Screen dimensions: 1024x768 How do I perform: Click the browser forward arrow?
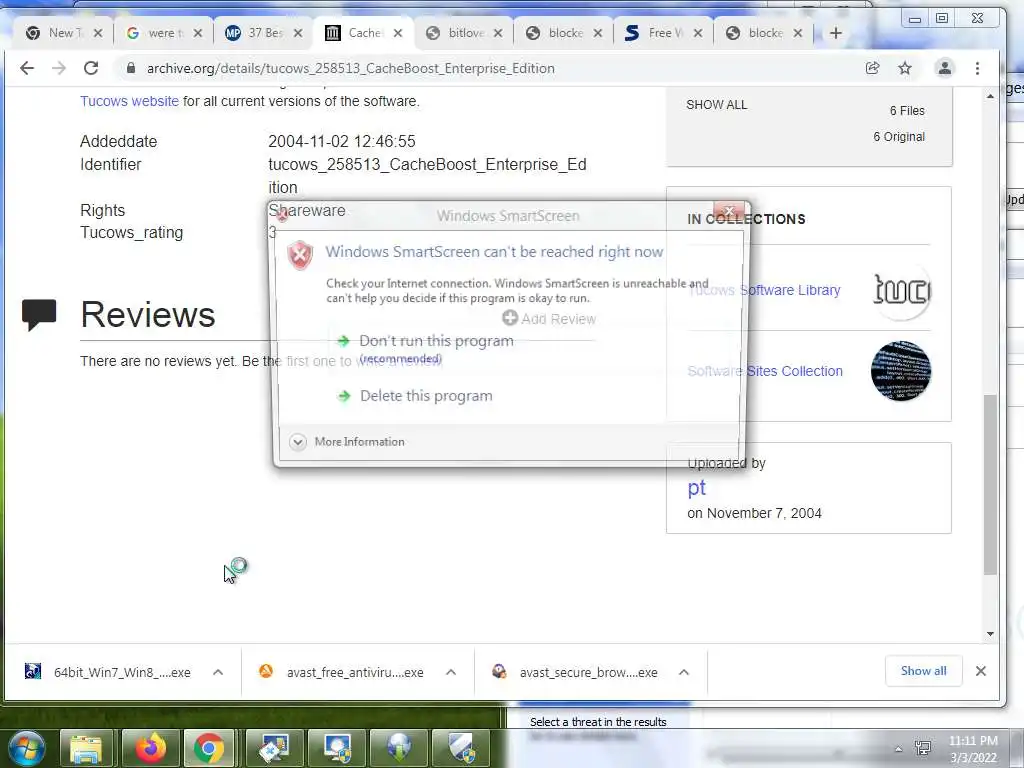[59, 68]
